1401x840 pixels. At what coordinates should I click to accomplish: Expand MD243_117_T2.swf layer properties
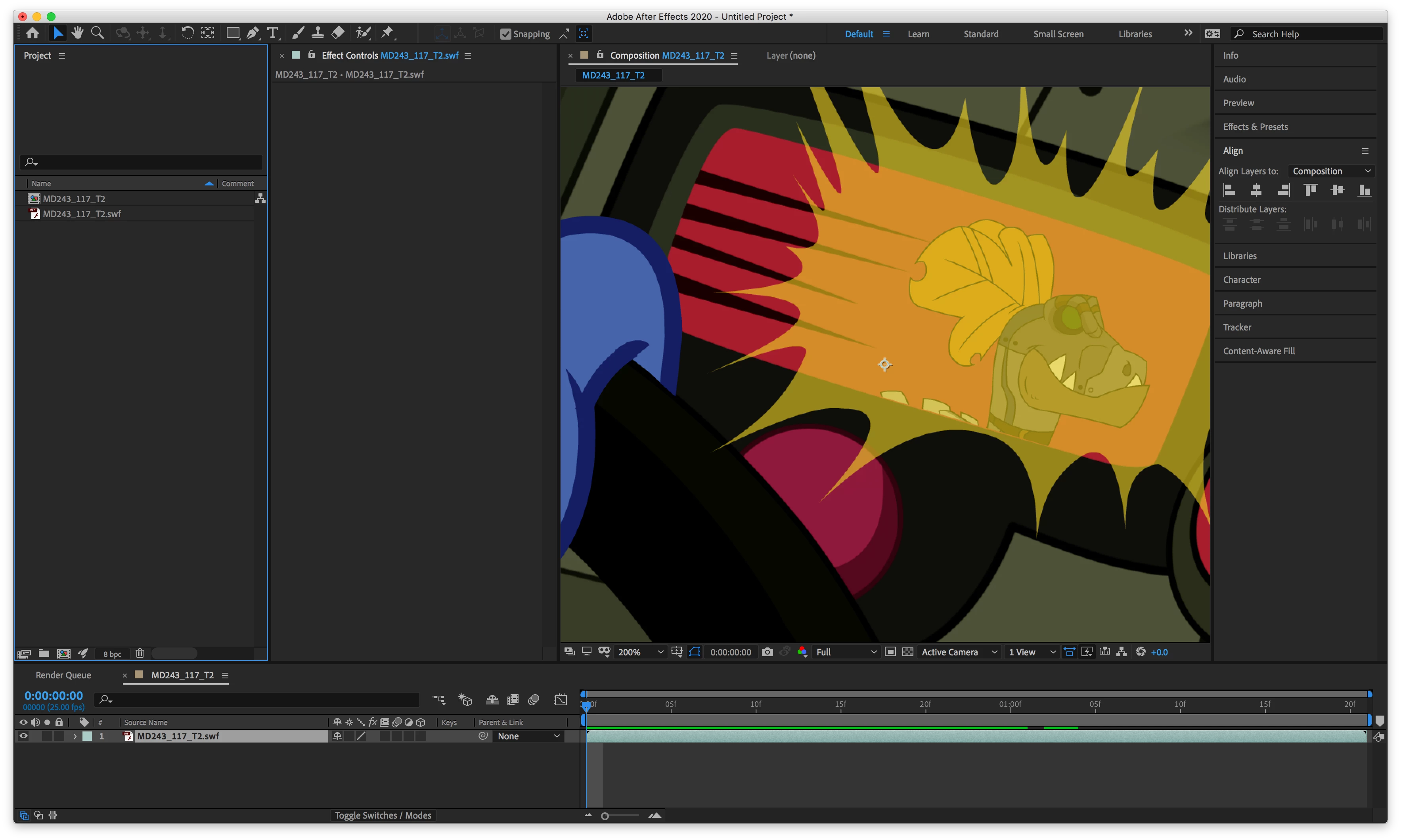(75, 736)
